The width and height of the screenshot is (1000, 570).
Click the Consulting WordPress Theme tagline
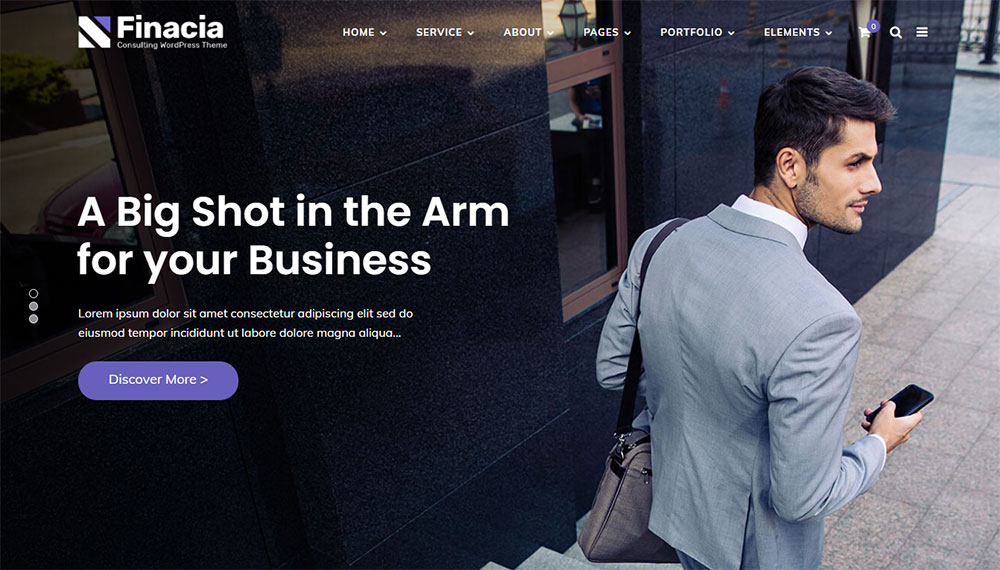point(172,45)
